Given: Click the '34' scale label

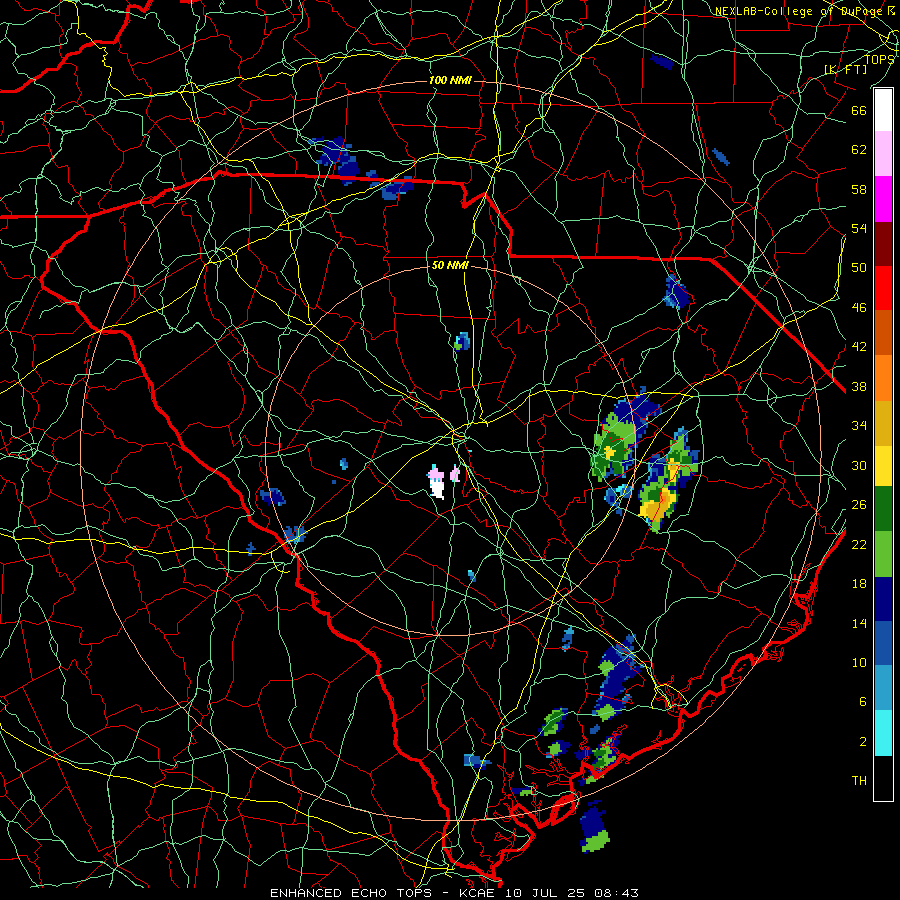Looking at the screenshot, I should [x=859, y=426].
